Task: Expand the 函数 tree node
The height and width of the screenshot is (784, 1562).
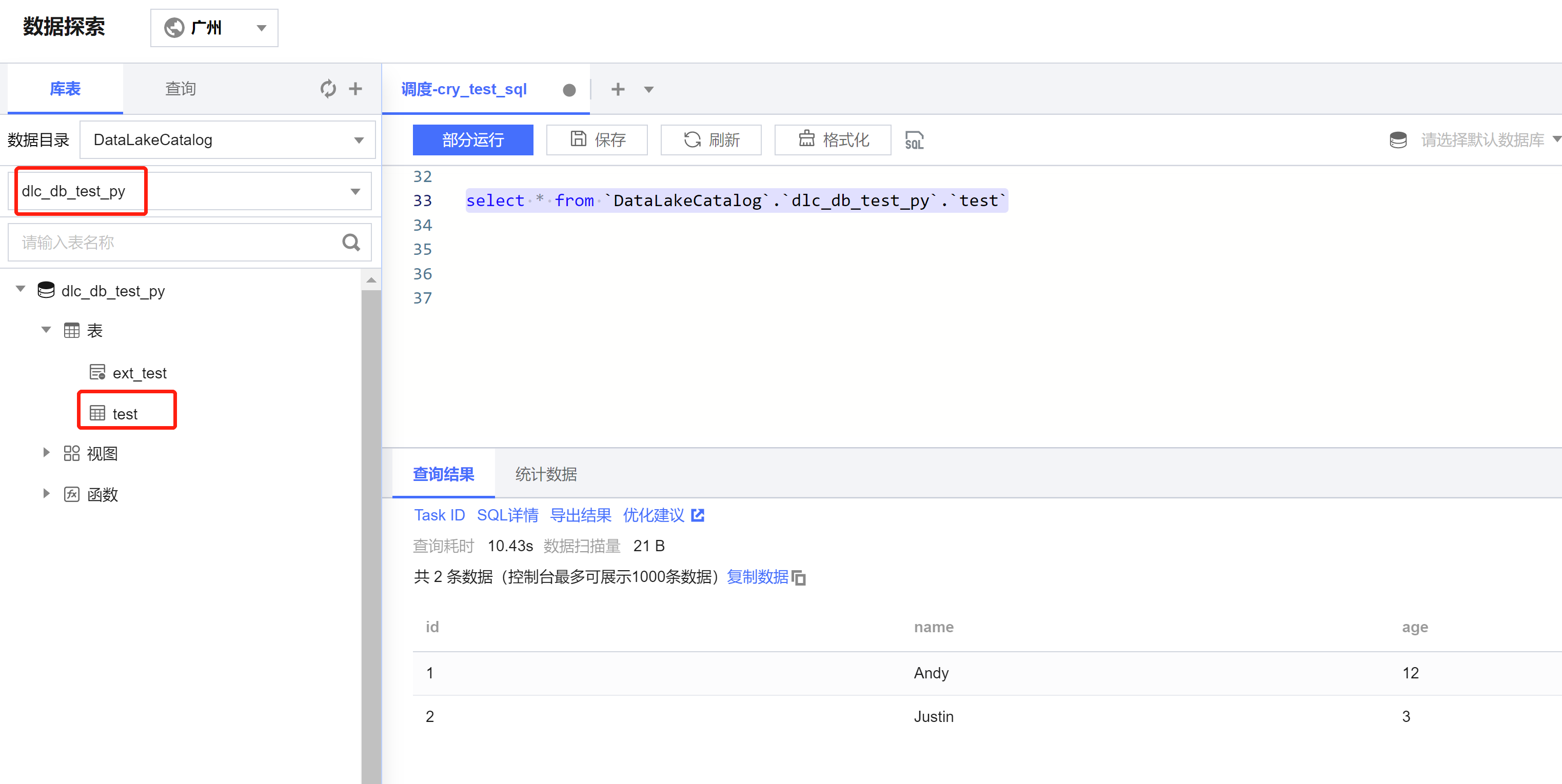Action: tap(46, 494)
